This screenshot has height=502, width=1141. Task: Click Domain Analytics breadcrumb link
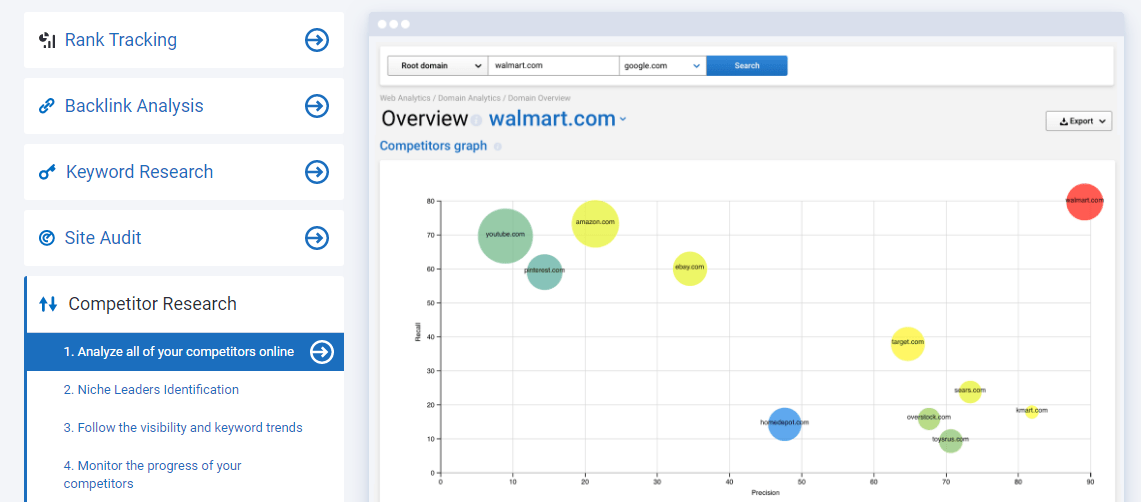[469, 97]
